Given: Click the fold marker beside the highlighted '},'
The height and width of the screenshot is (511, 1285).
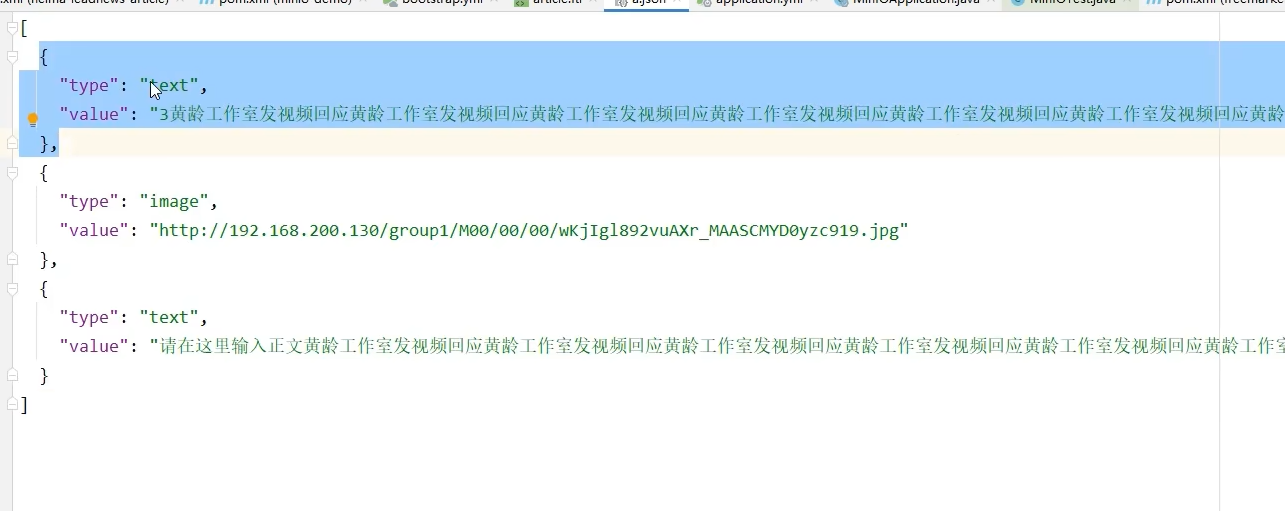Looking at the screenshot, I should coord(12,143).
